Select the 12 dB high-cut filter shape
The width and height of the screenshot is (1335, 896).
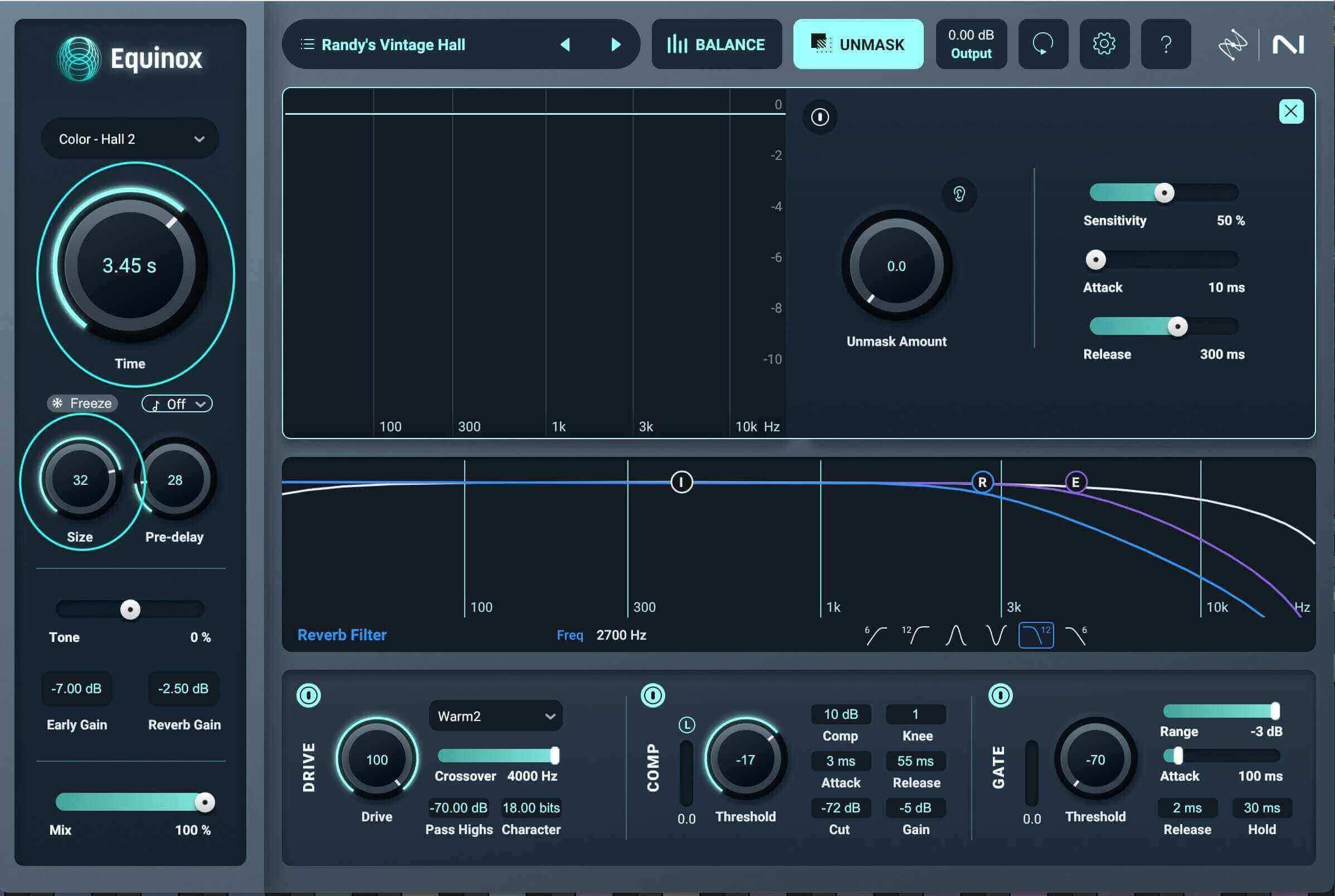tap(1036, 635)
